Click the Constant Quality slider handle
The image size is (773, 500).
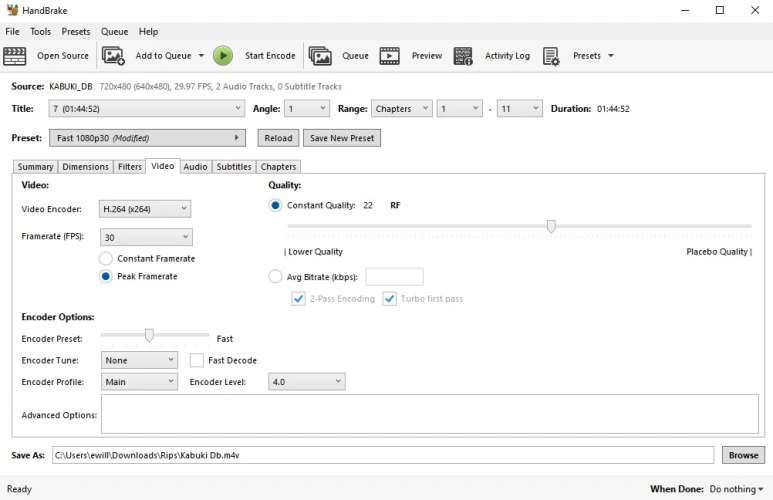(x=551, y=227)
